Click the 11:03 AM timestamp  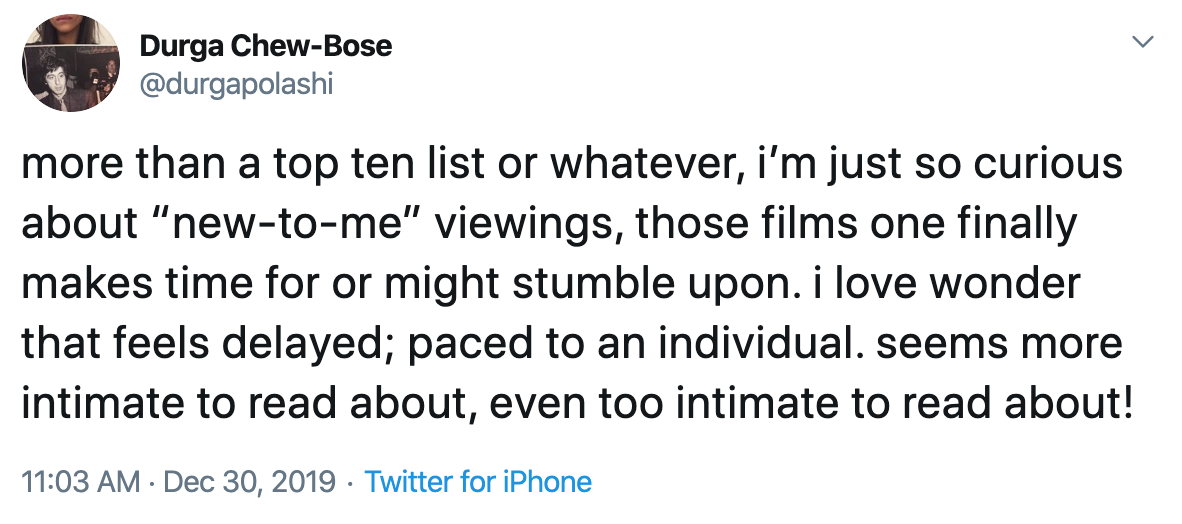point(80,483)
